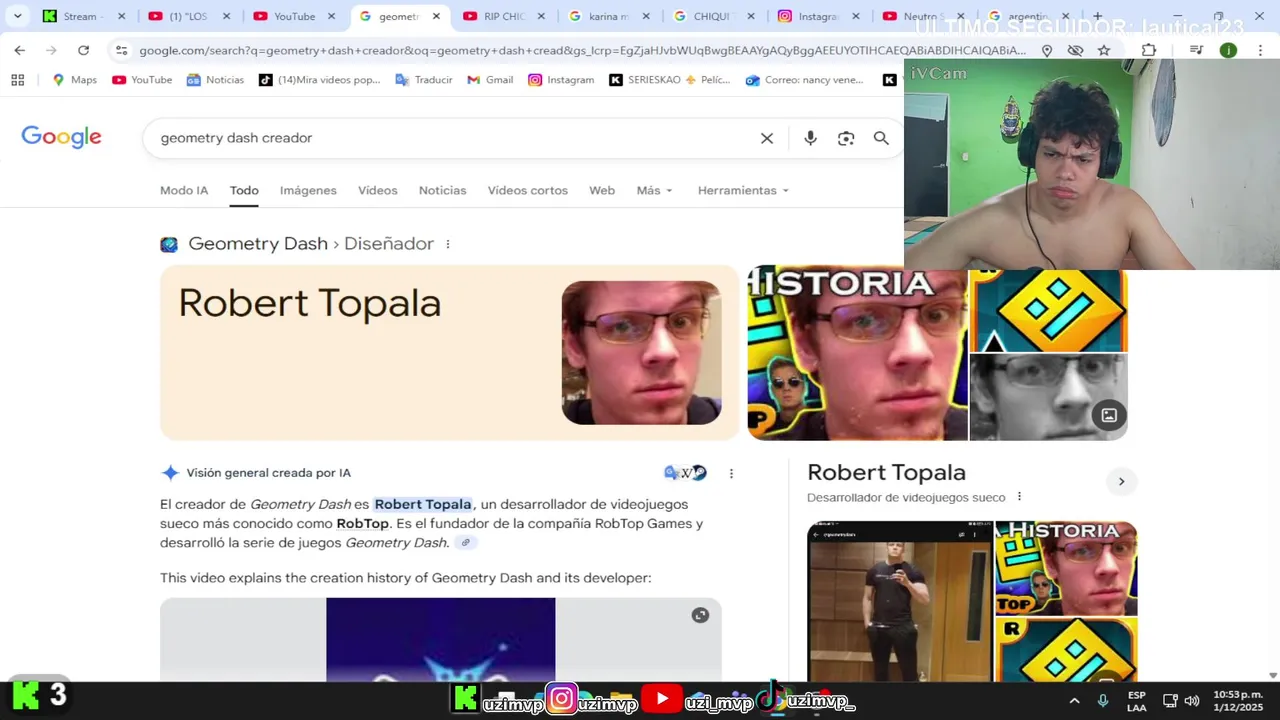Select the Imágenes search tab

[x=308, y=190]
